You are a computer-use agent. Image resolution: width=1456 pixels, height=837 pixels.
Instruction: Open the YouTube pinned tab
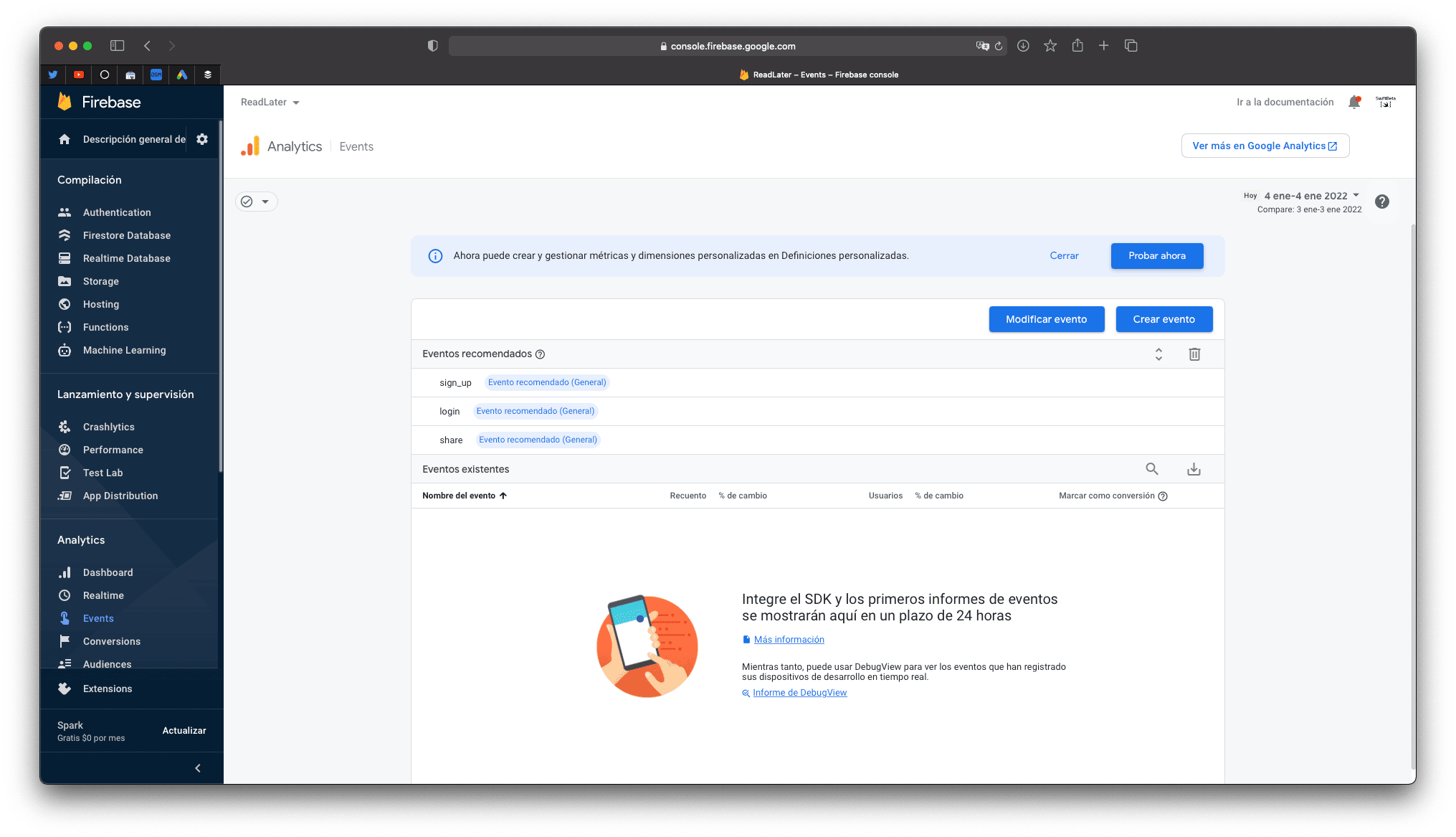click(79, 75)
